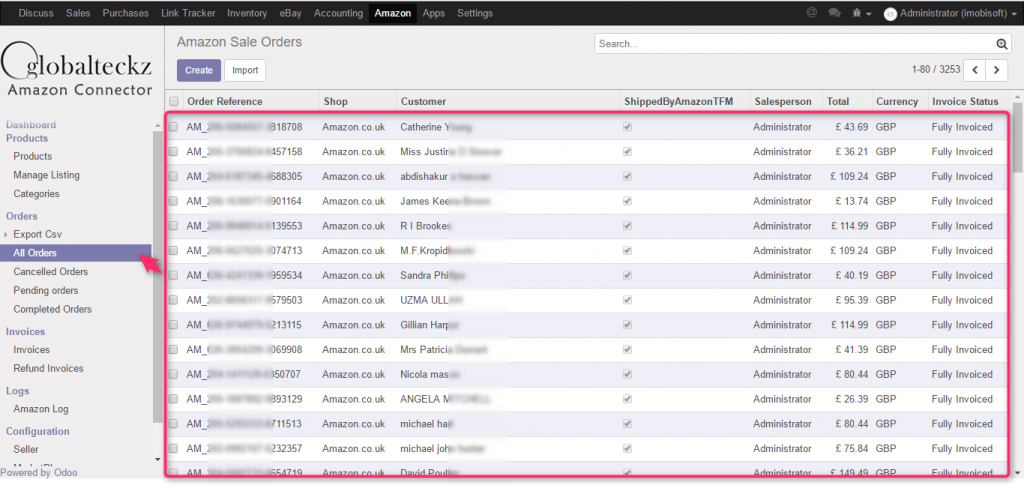Image resolution: width=1024 pixels, height=500 pixels.
Task: Switch to the Accounting menu
Action: coord(338,13)
